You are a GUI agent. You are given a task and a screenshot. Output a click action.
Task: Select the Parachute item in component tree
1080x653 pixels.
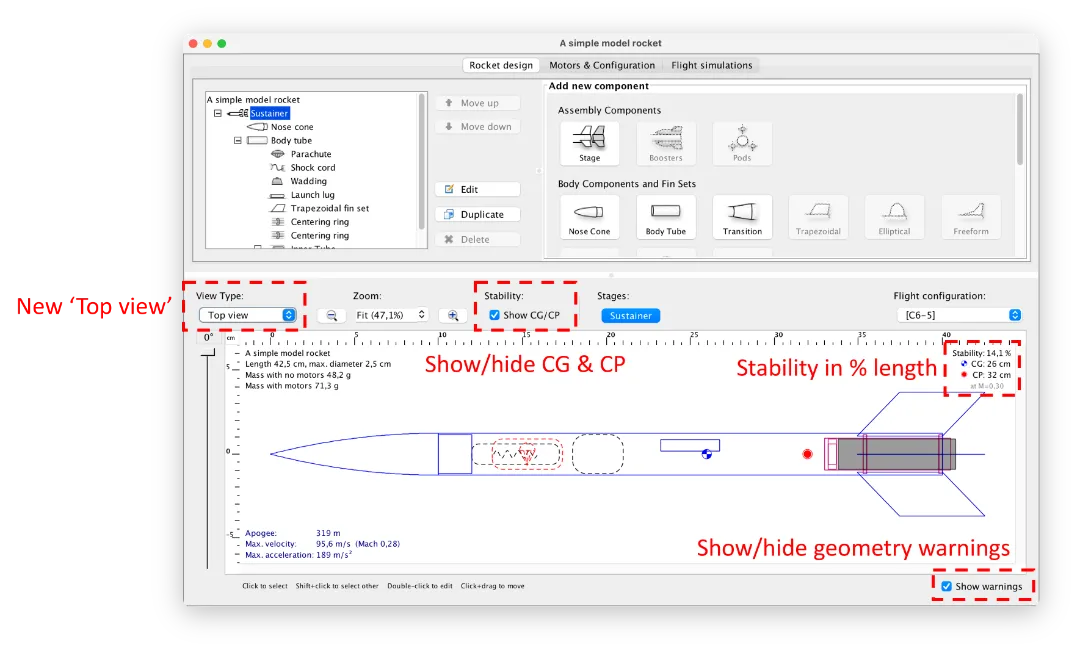(x=311, y=154)
